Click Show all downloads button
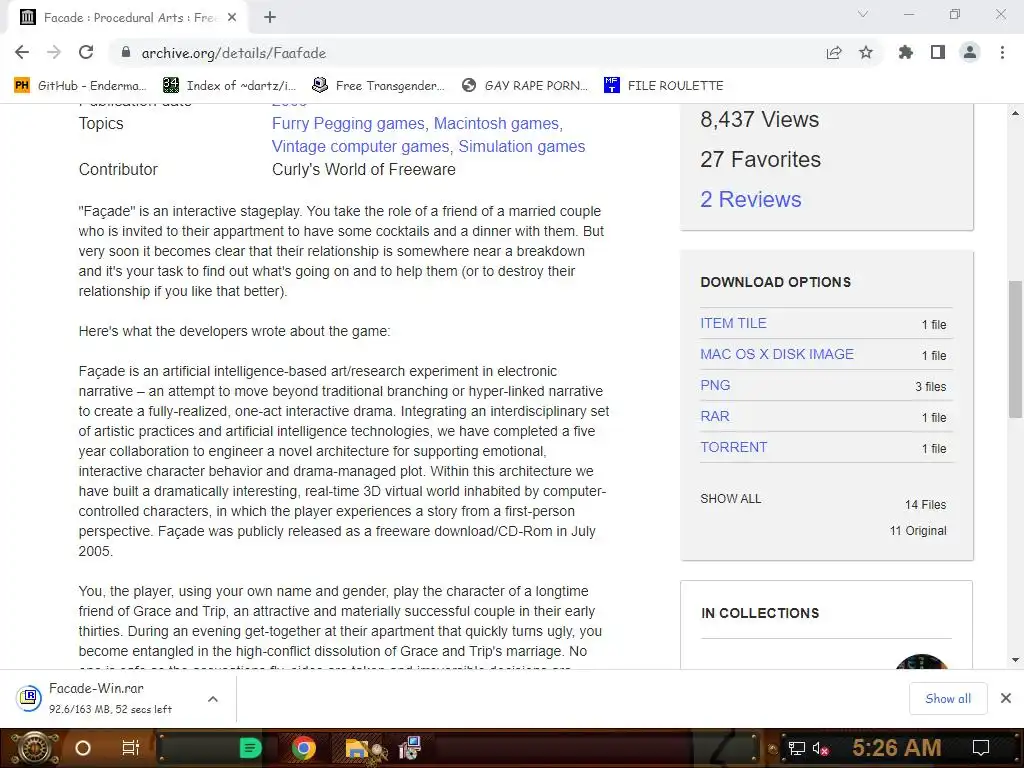1024x768 pixels. coord(948,699)
